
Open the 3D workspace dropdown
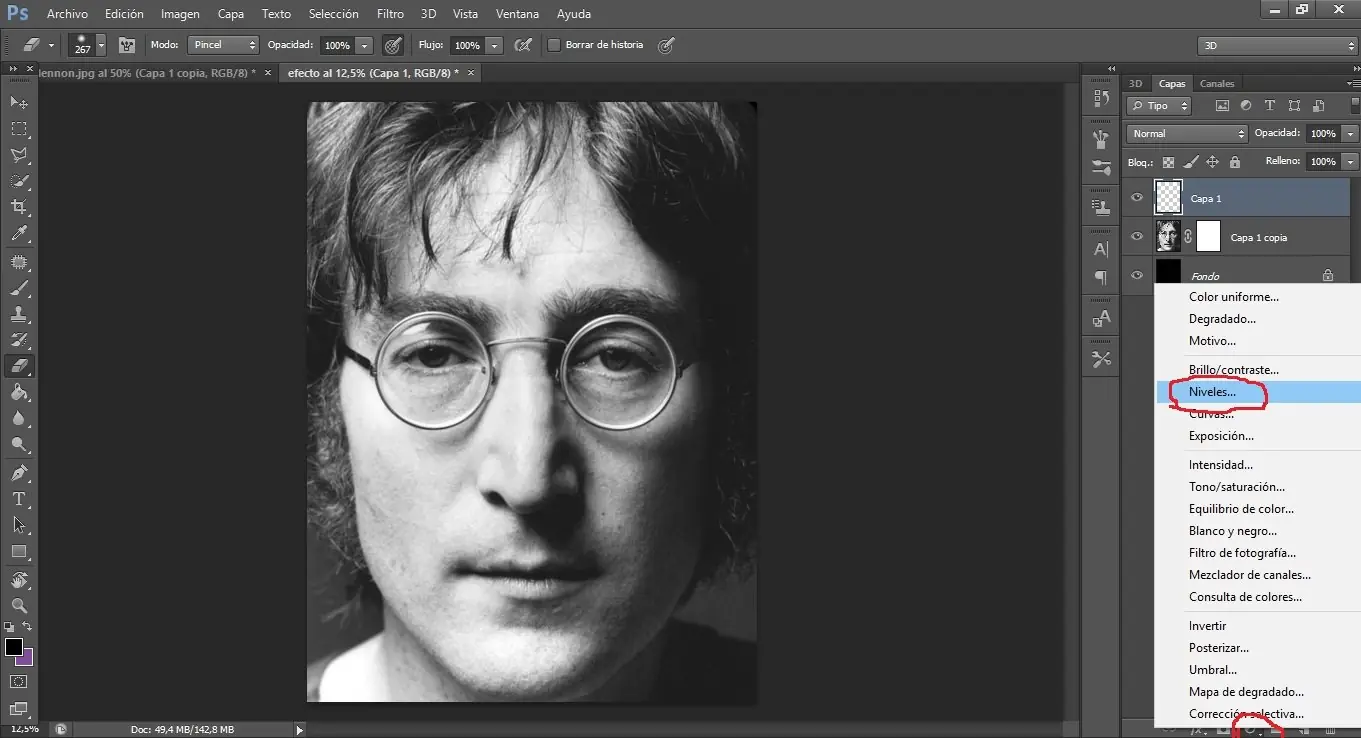click(1277, 45)
